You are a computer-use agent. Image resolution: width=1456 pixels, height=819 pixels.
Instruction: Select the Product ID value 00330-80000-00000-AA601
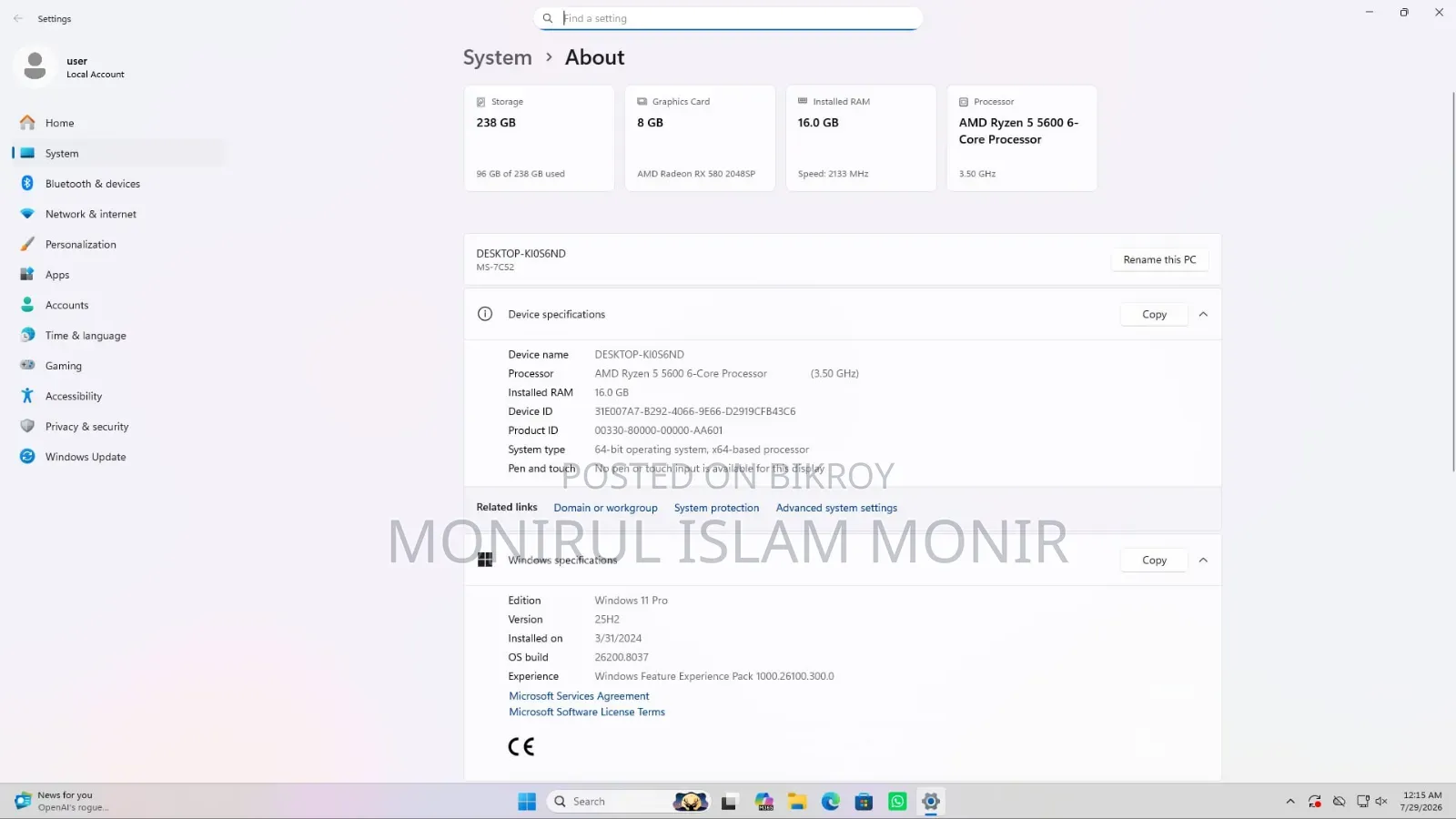pos(659,430)
